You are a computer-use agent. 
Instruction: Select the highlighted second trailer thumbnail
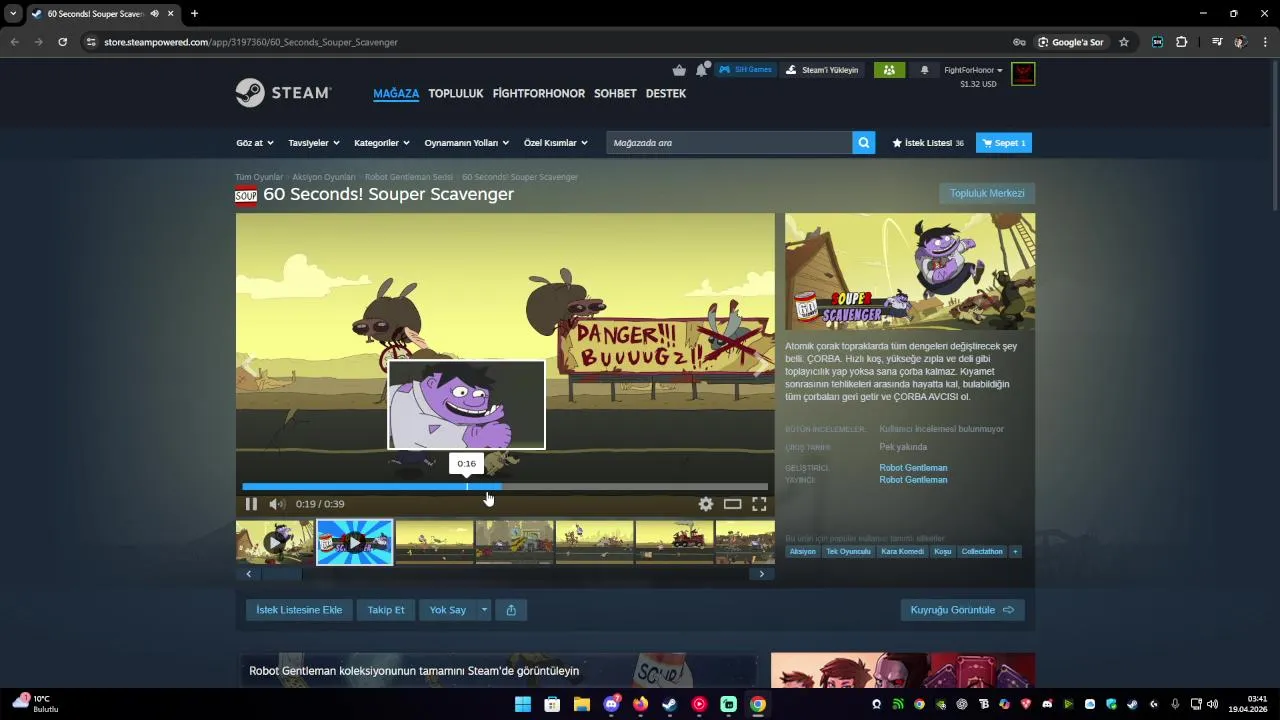[355, 543]
